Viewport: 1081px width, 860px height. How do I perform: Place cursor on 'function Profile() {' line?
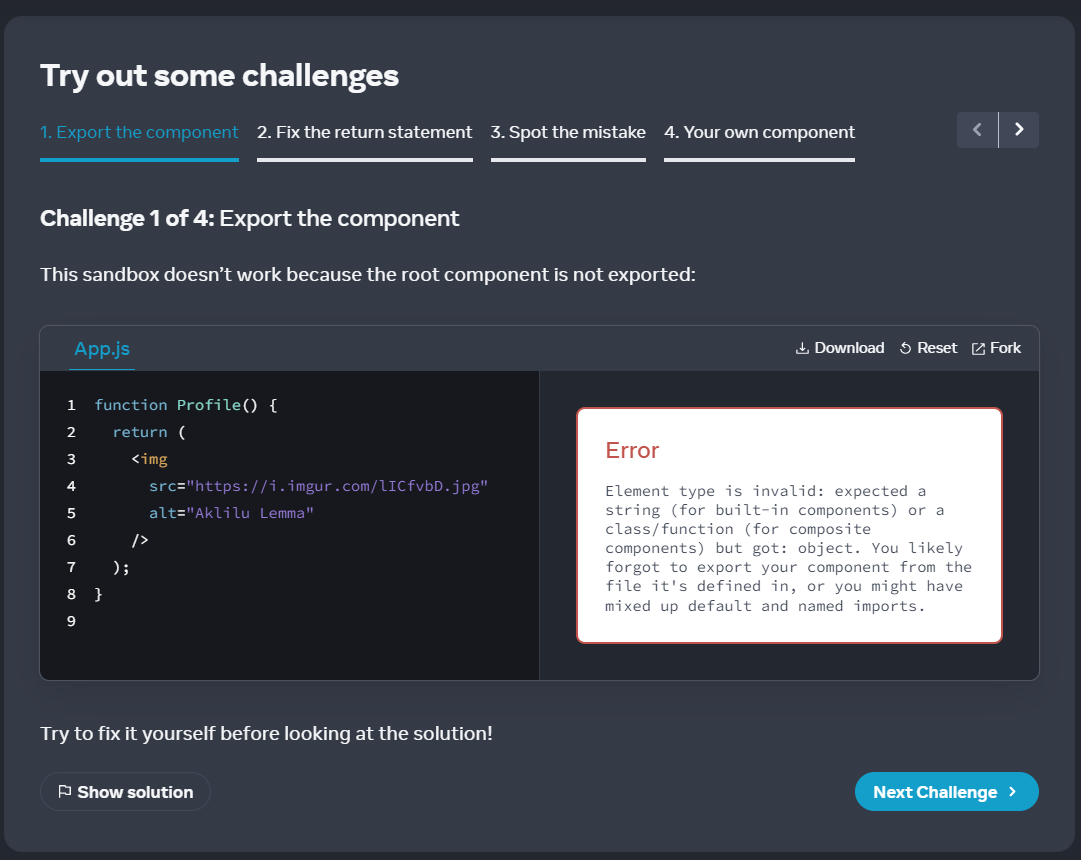click(x=186, y=405)
